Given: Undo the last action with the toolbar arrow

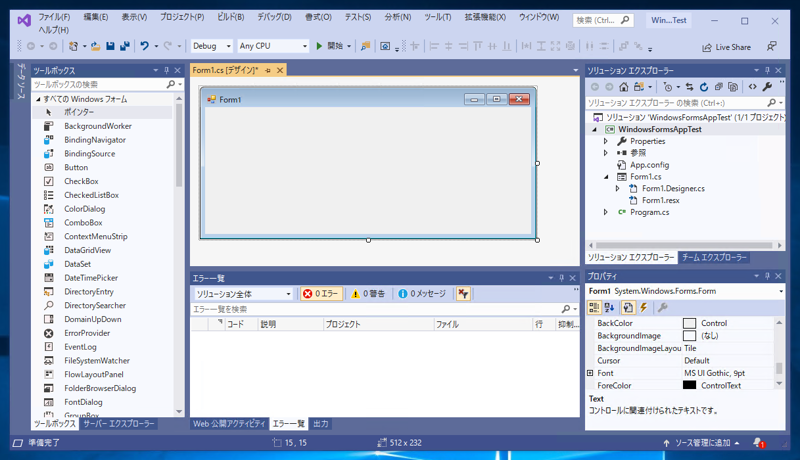Looking at the screenshot, I should [145, 46].
